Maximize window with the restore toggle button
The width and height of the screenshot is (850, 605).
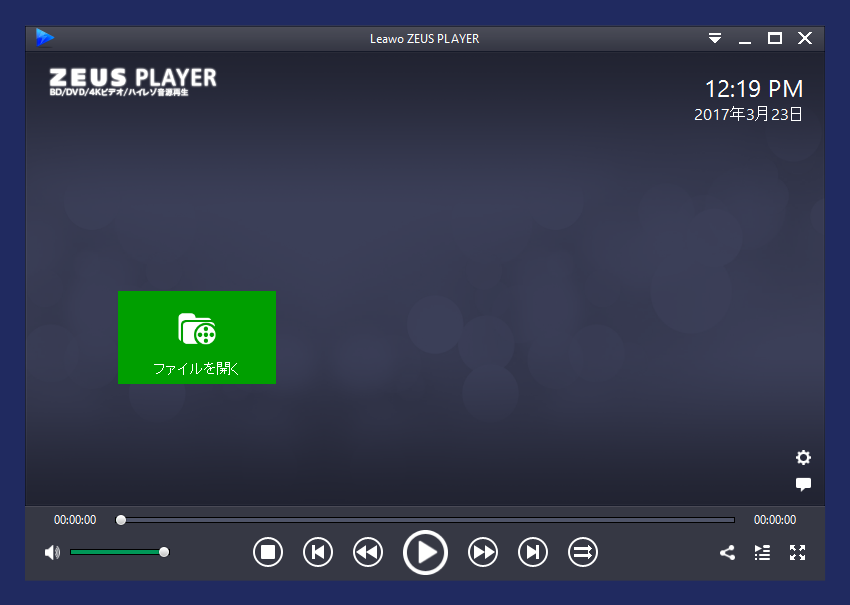(x=775, y=38)
